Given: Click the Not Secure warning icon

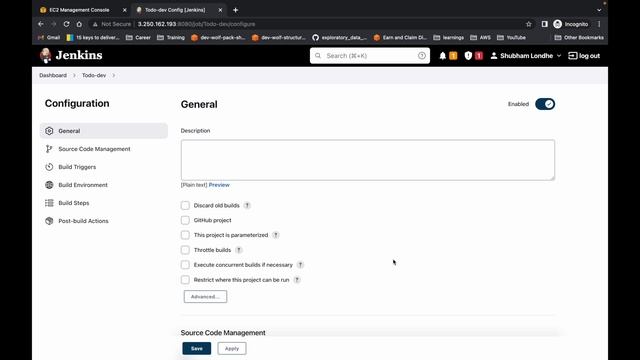Looking at the screenshot, I should pos(95,24).
